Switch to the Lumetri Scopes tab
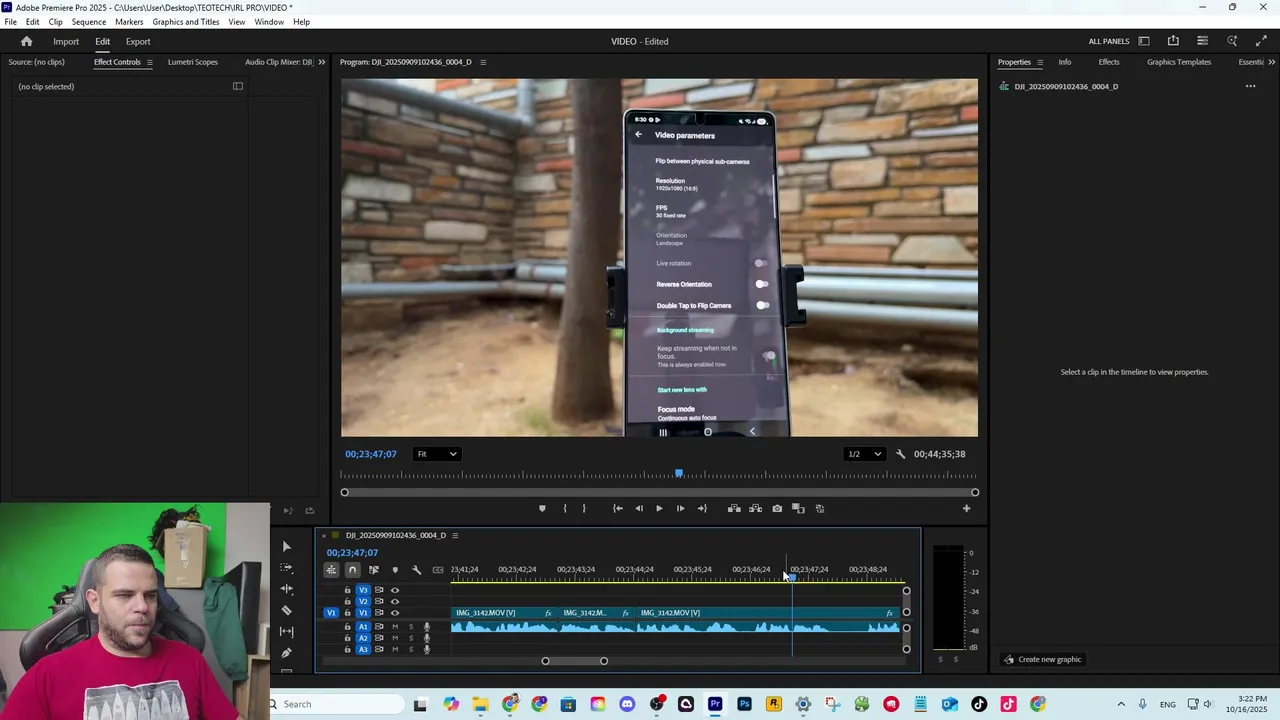This screenshot has width=1280, height=720. point(192,62)
